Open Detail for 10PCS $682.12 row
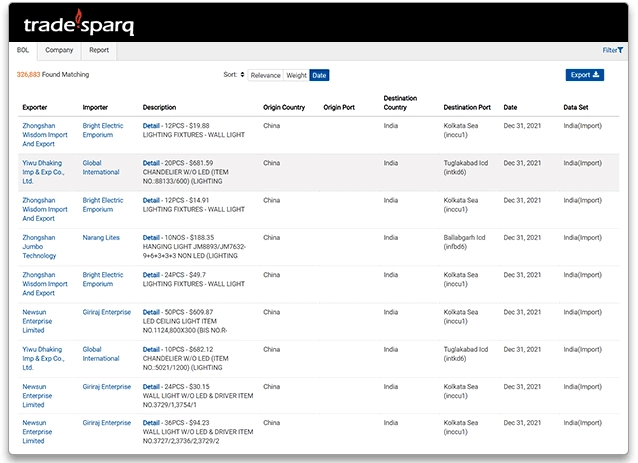The height and width of the screenshot is (463, 638). tap(151, 349)
